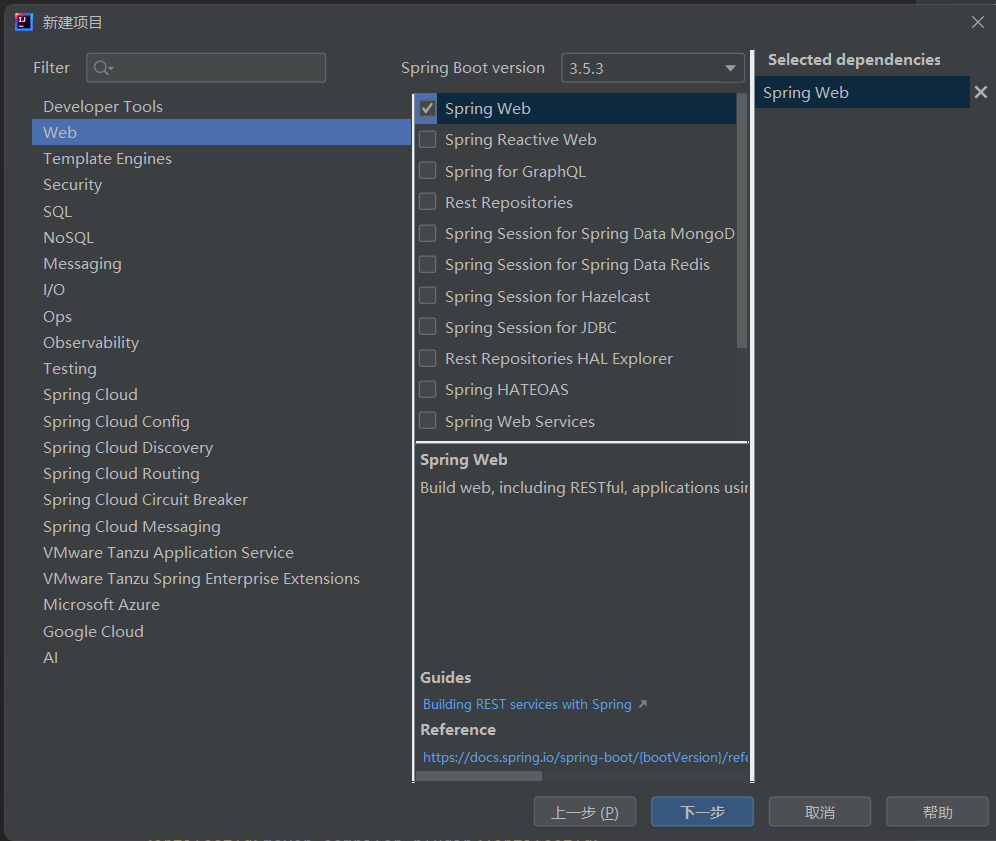Select the Spring Cloud category
This screenshot has width=996, height=841.
222,394
